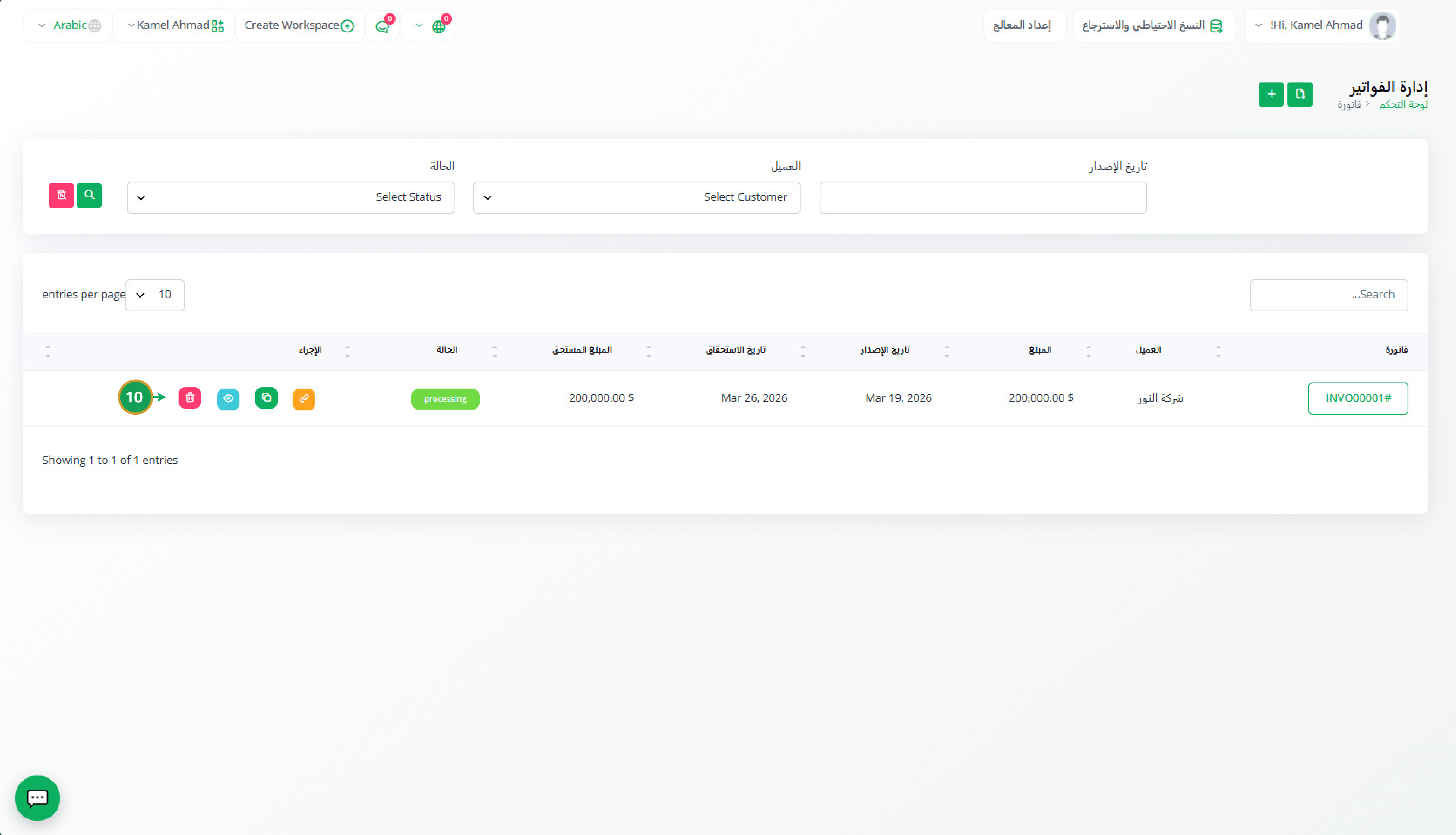Viewport: 1456px width, 835px height.
Task: Select the customer cell شركة النور
Action: click(x=1160, y=398)
